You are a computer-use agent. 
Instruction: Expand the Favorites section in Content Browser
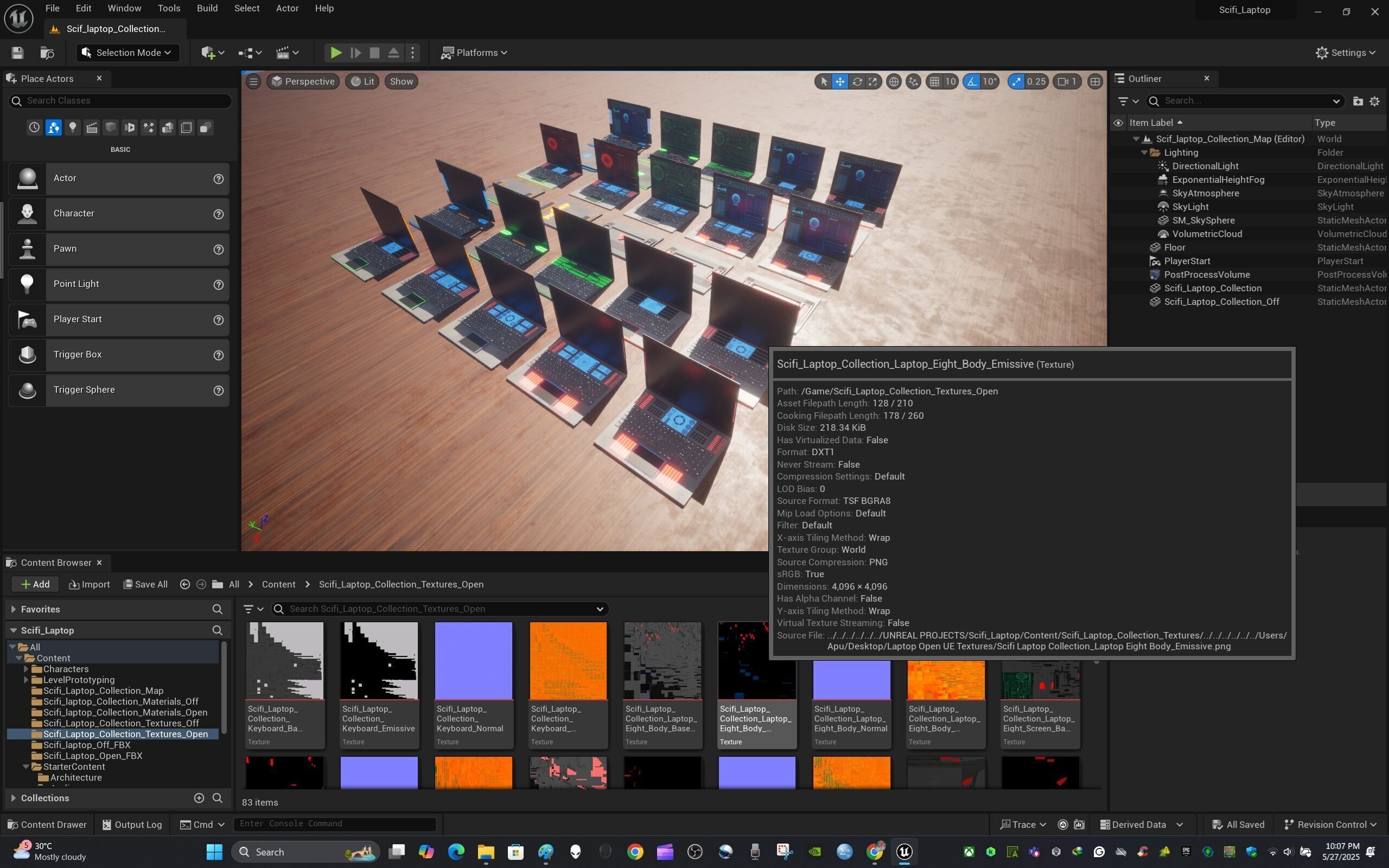click(13, 609)
